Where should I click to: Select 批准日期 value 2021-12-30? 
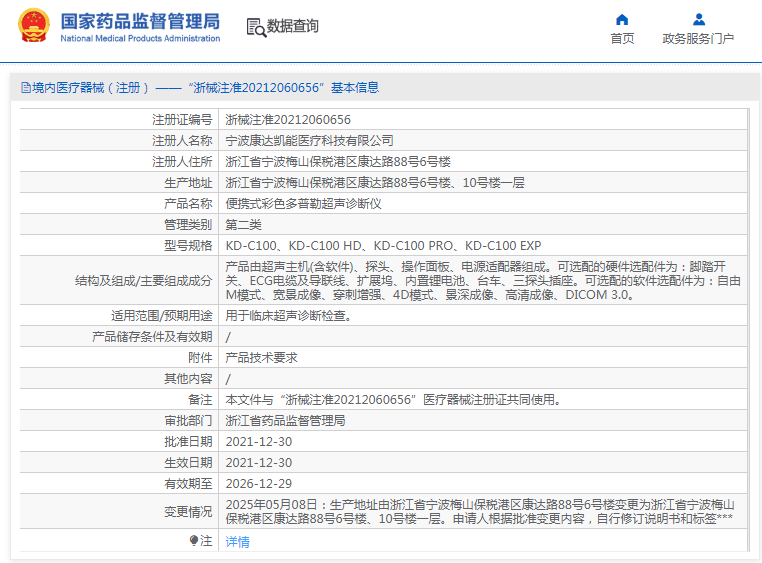[259, 442]
